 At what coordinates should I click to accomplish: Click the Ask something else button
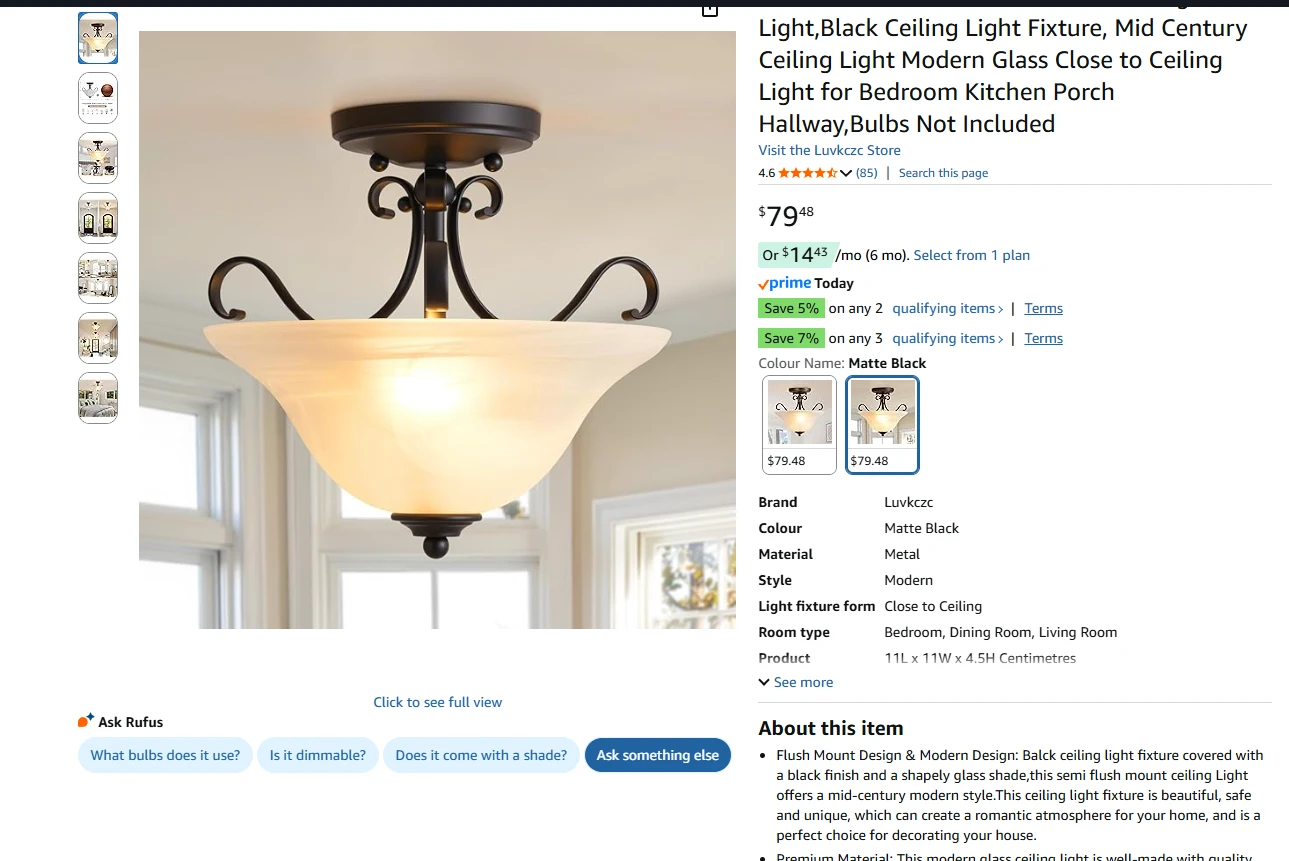pyautogui.click(x=658, y=755)
